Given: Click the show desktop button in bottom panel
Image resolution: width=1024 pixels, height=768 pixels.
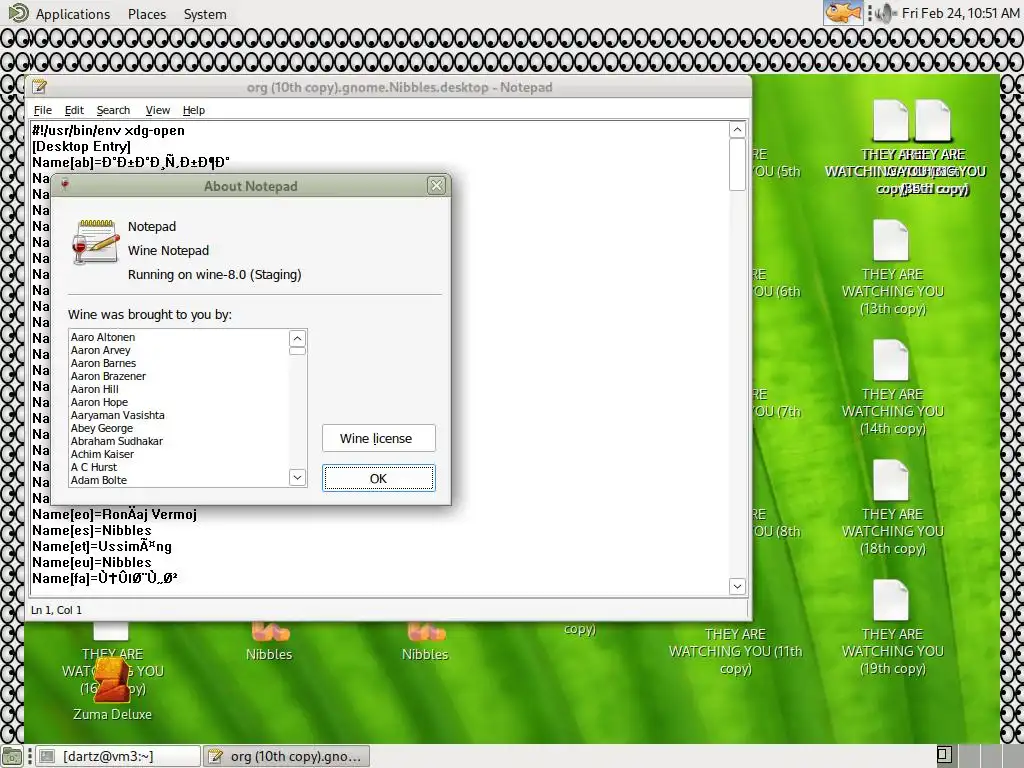Looking at the screenshot, I should 11,756.
